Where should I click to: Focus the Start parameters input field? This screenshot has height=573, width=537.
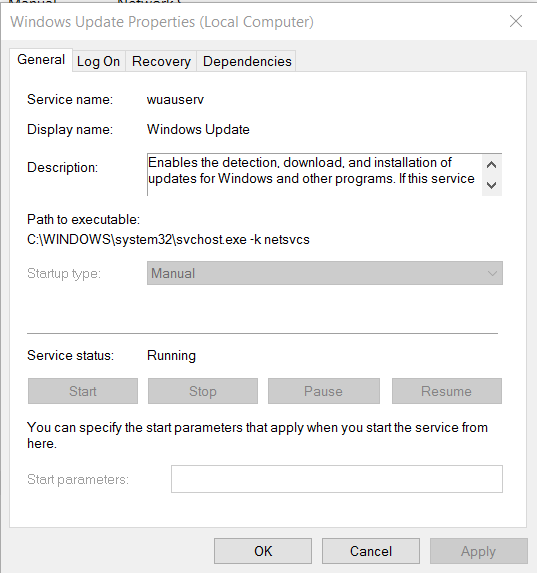click(337, 479)
